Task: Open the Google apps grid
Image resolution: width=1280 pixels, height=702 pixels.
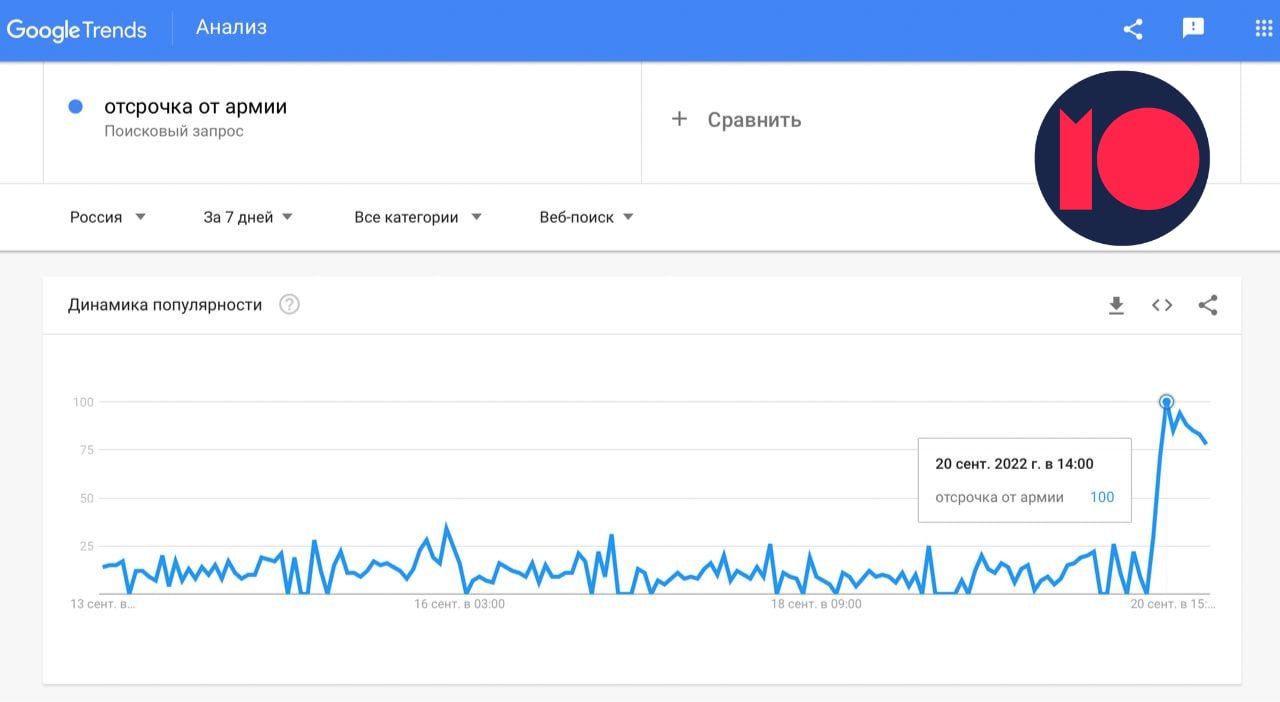Action: click(x=1263, y=28)
